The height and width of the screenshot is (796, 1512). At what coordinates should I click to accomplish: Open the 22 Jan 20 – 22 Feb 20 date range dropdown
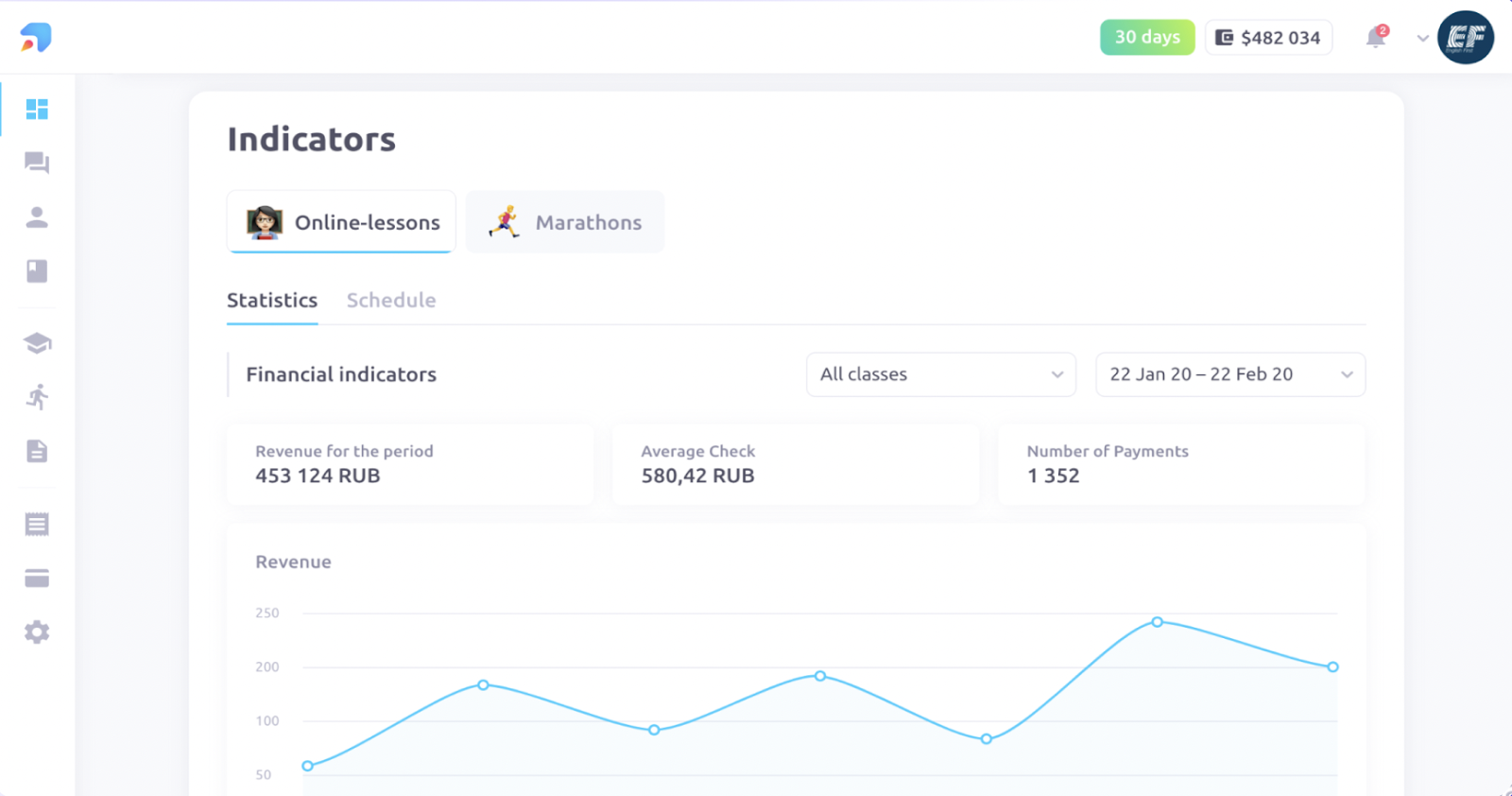[x=1230, y=374]
